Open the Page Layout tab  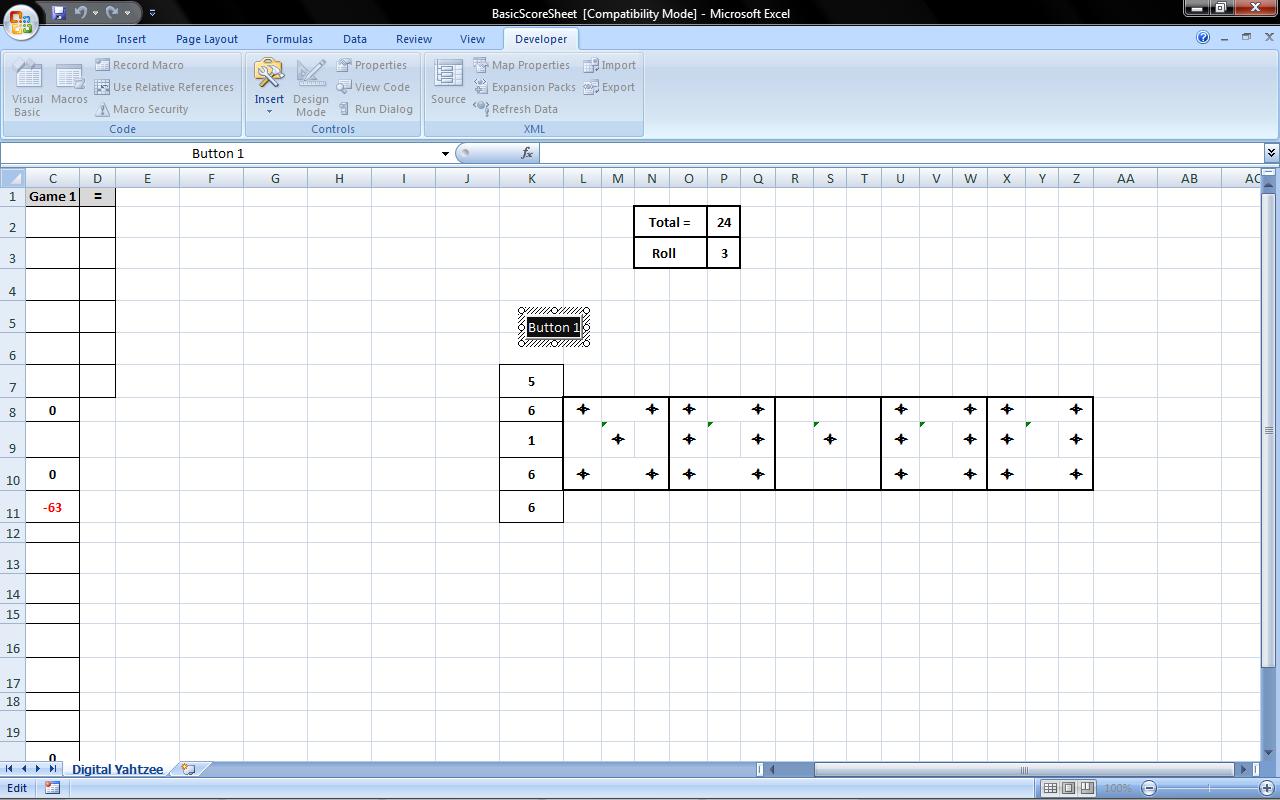(207, 39)
